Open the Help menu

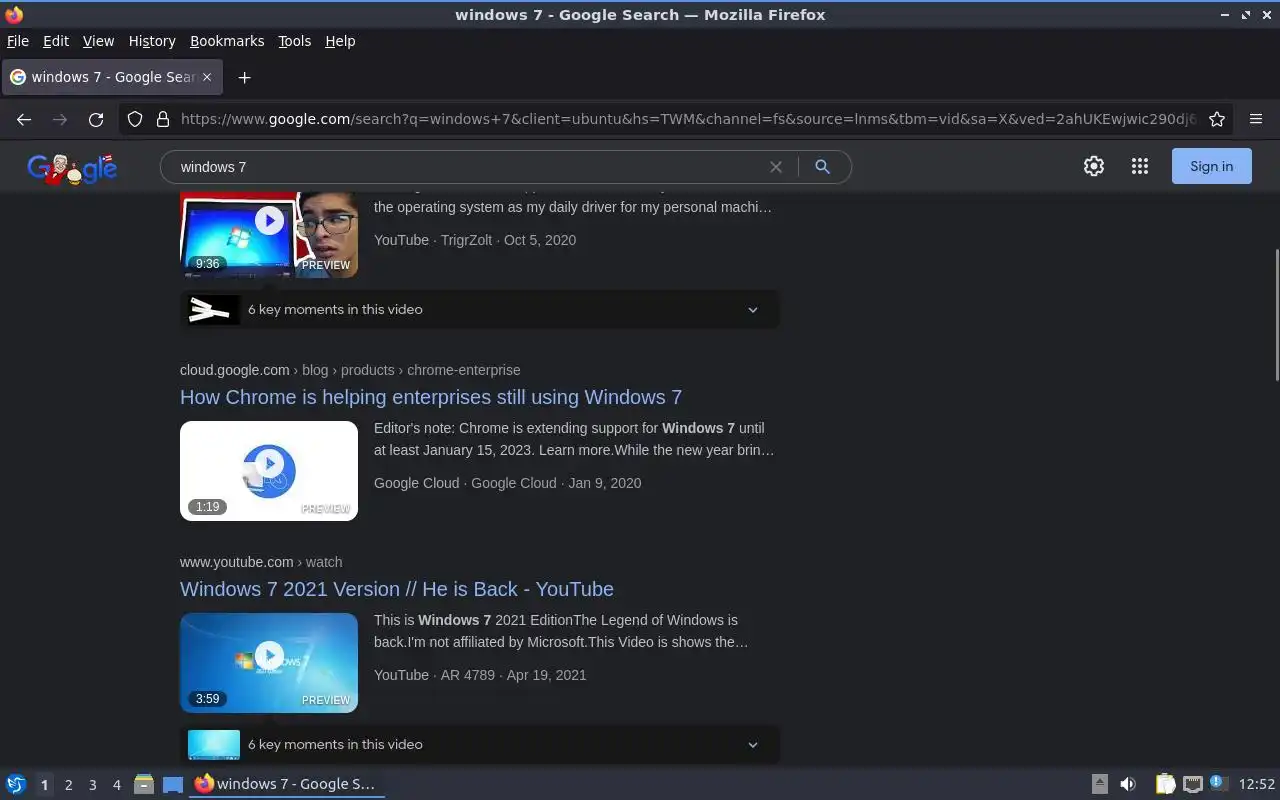pos(340,41)
